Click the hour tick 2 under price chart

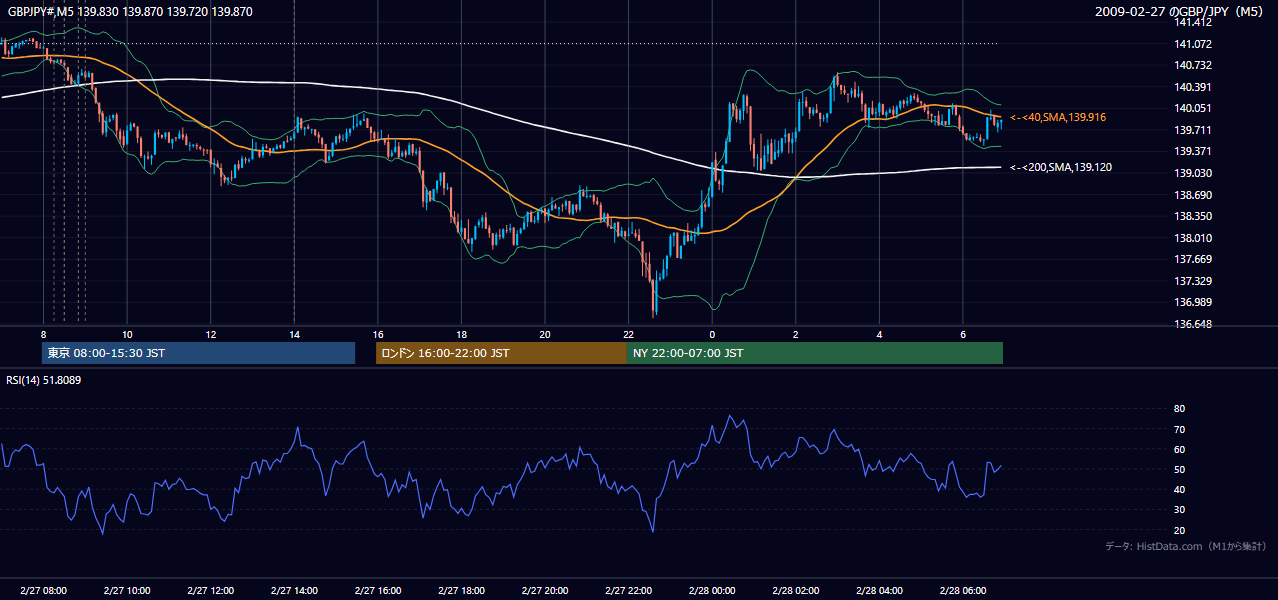tap(795, 334)
